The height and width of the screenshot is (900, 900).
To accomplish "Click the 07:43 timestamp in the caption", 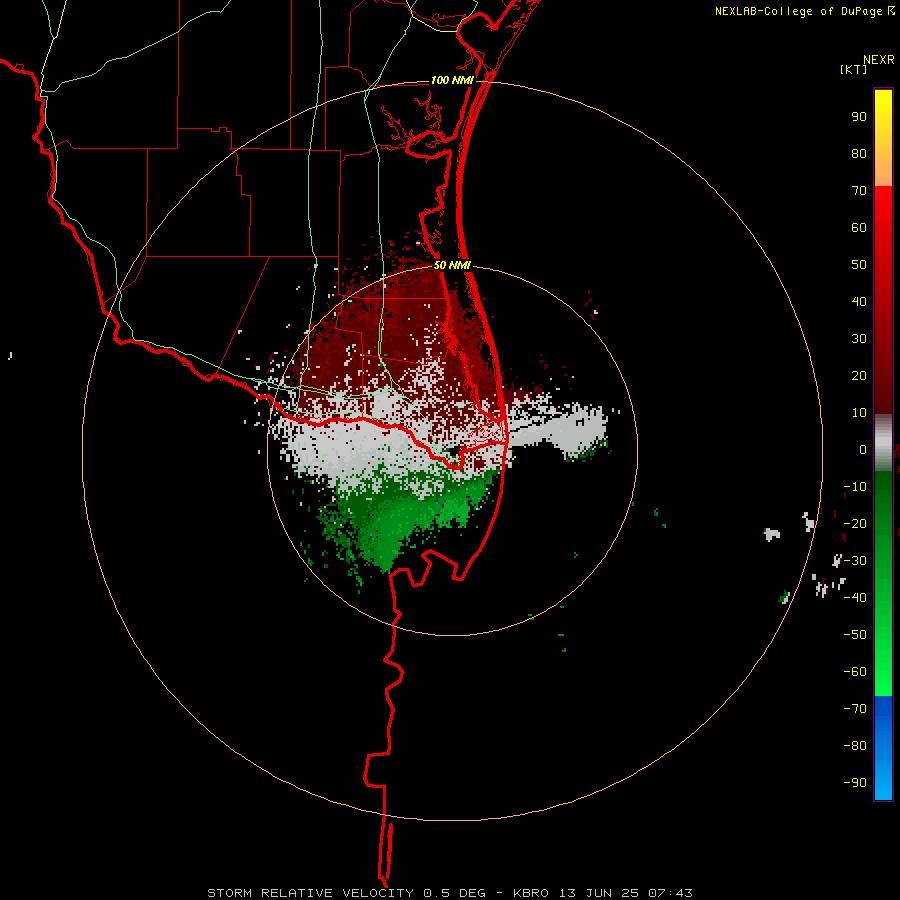I will [x=670, y=893].
